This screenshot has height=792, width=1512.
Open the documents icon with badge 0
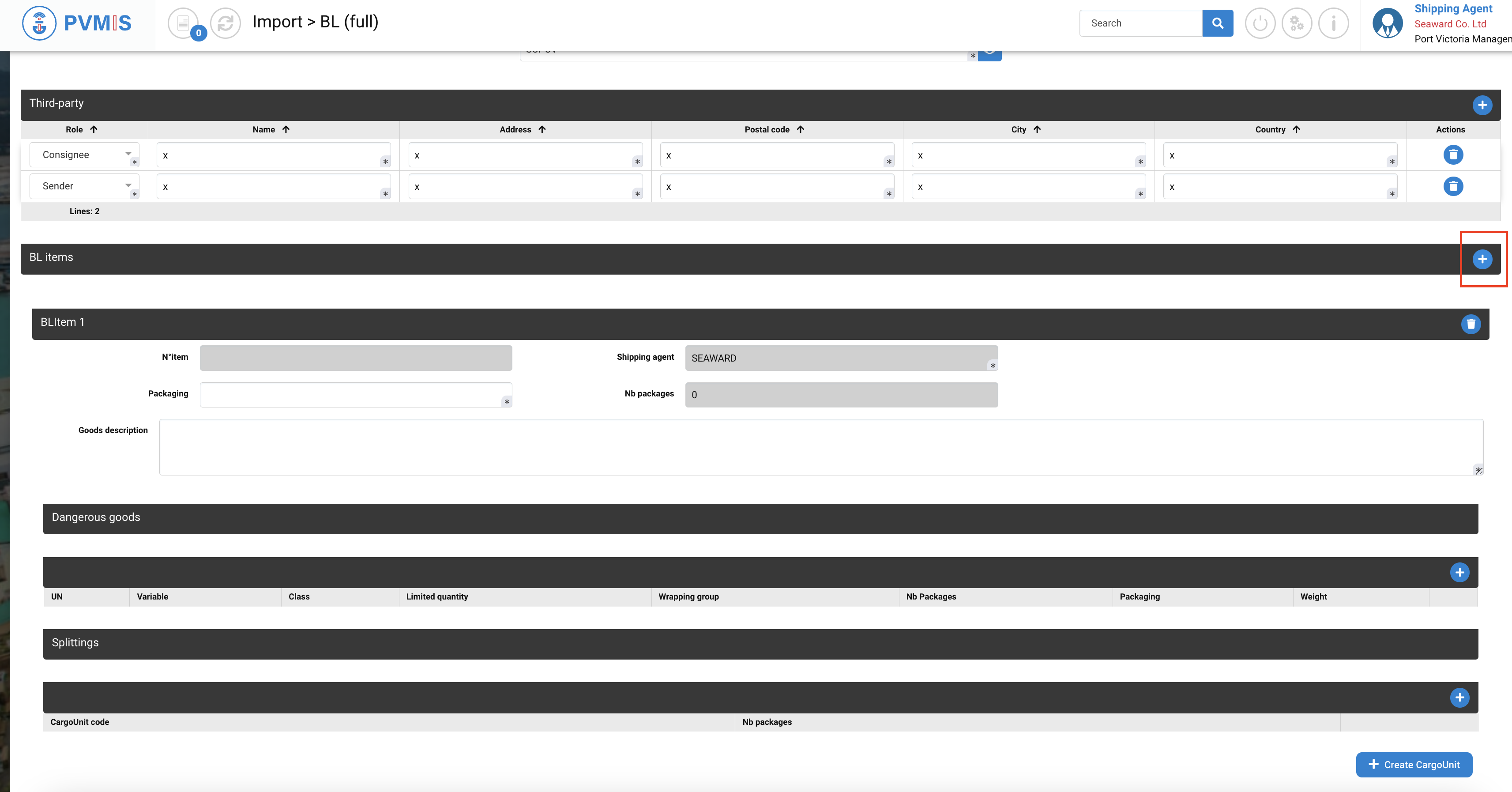(x=184, y=23)
